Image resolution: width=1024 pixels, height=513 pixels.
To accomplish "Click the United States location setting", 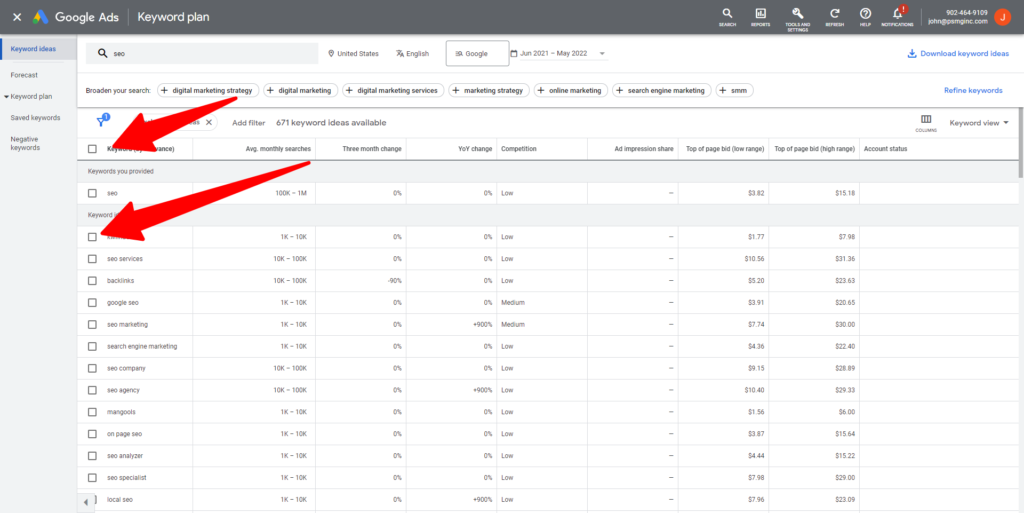I will click(x=353, y=54).
